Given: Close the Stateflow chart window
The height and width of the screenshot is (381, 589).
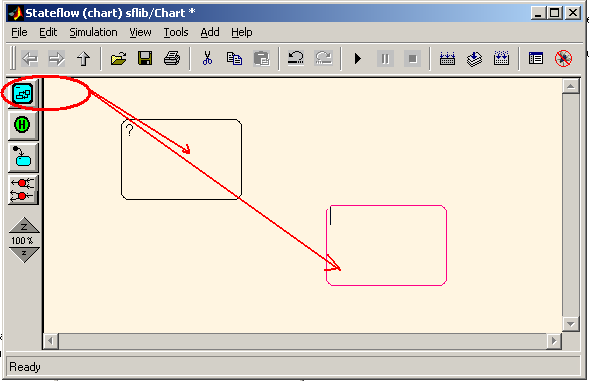Looking at the screenshot, I should click(x=573, y=13).
